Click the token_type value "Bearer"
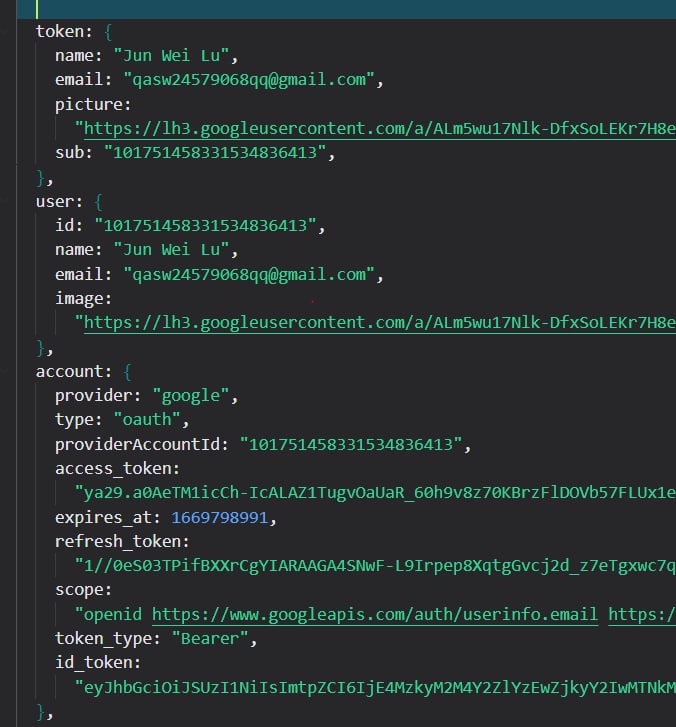Viewport: 676px width, 727px height. point(210,639)
